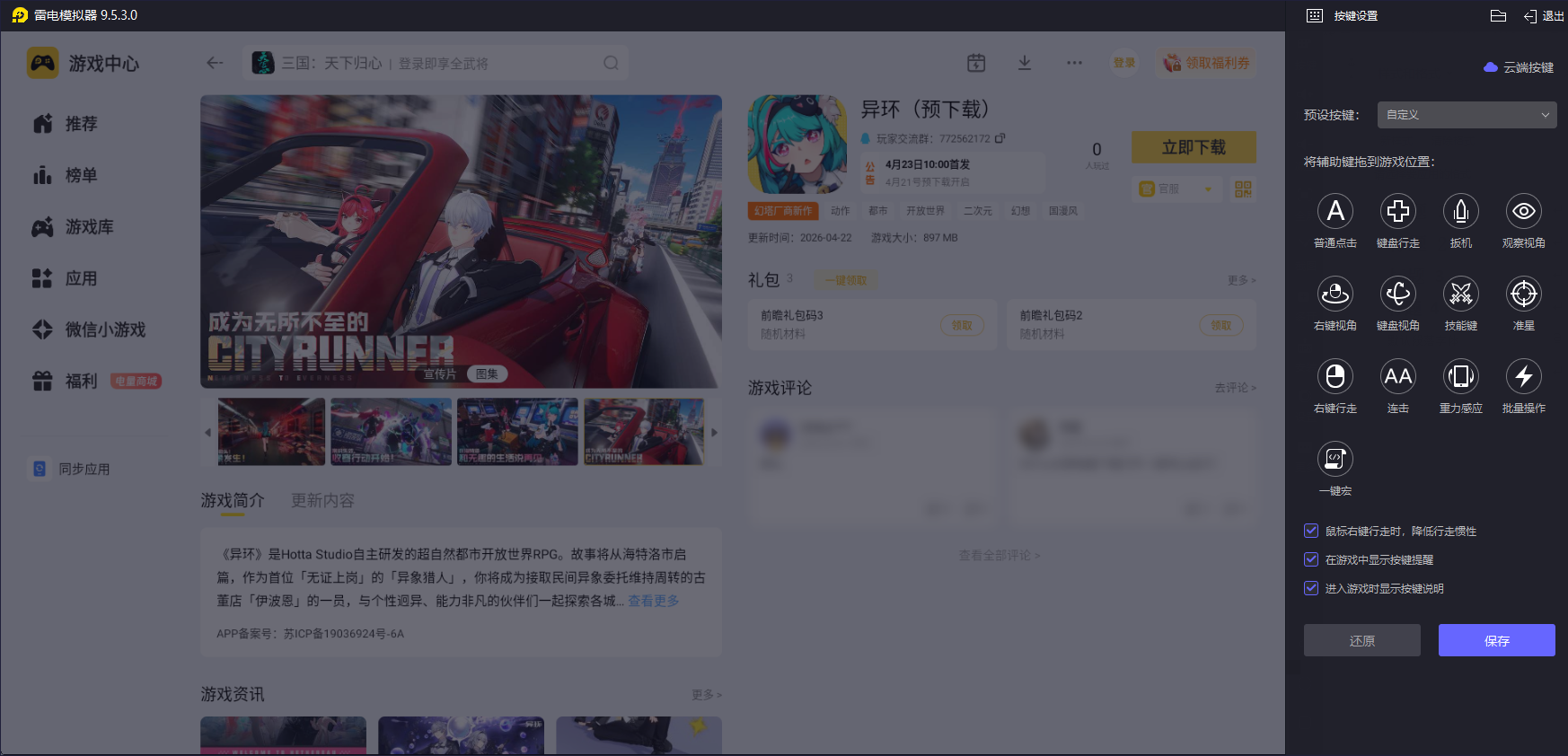Viewport: 1568px width, 756px height.
Task: Select the 普通点击 (normal tap) key icon
Action: click(x=1335, y=211)
